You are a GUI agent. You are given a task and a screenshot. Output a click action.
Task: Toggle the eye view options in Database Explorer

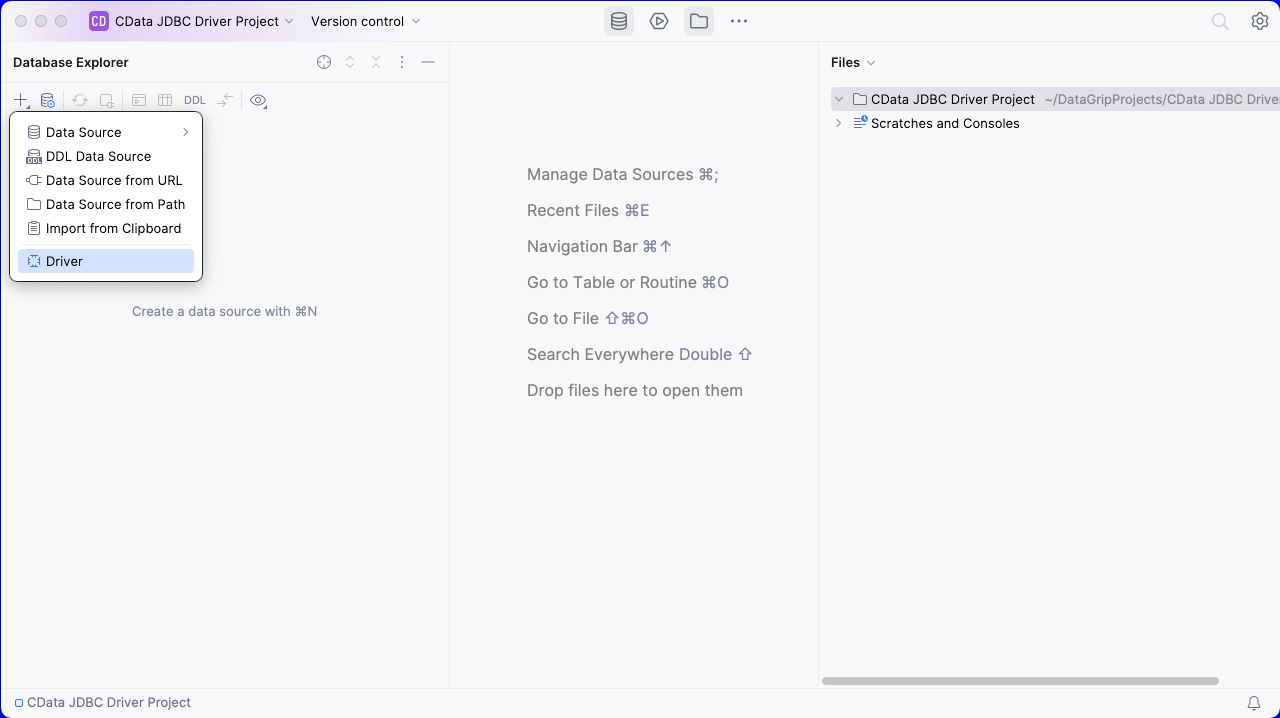tap(258, 100)
